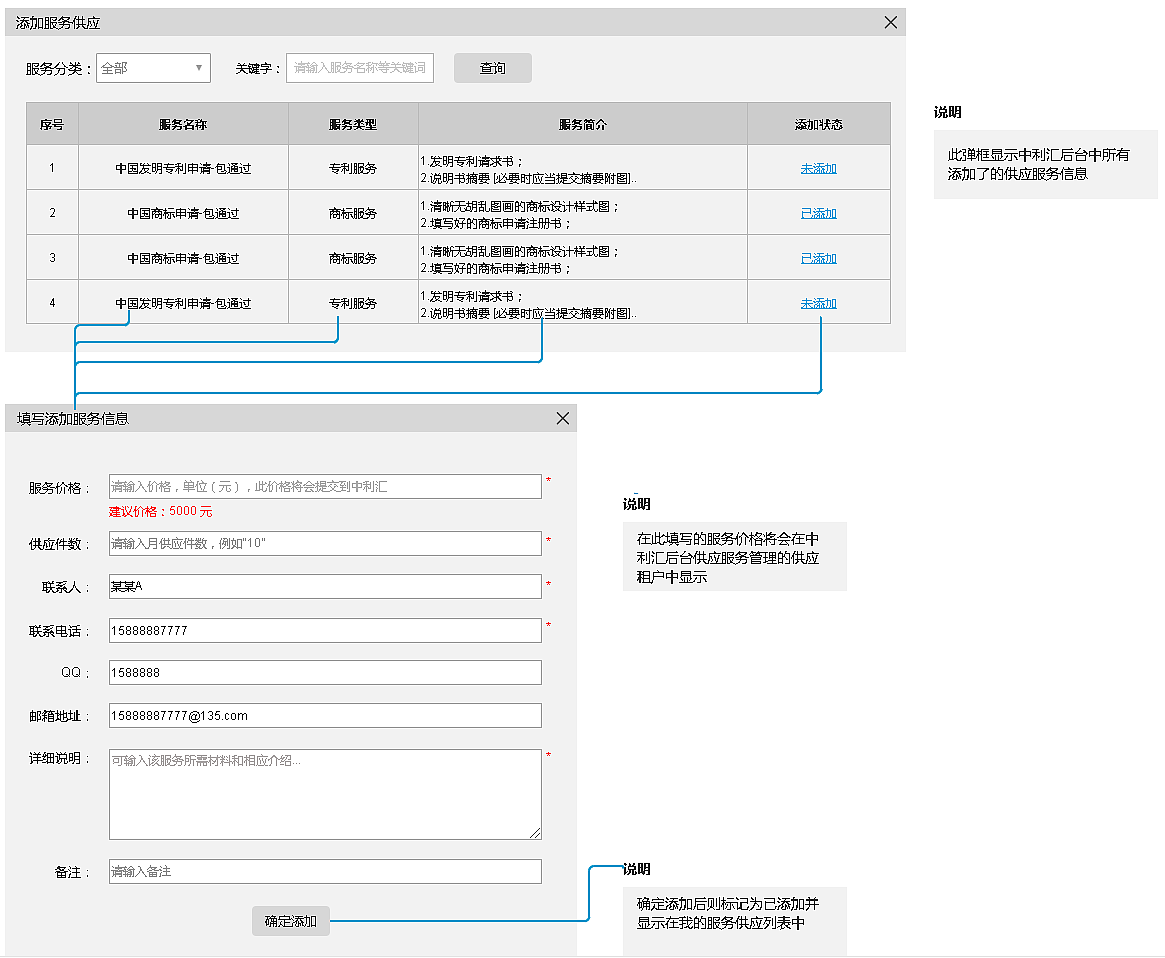Image resolution: width=1165 pixels, height=958 pixels.
Task: Close the 添加服务供应 dialog
Action: [x=890, y=22]
